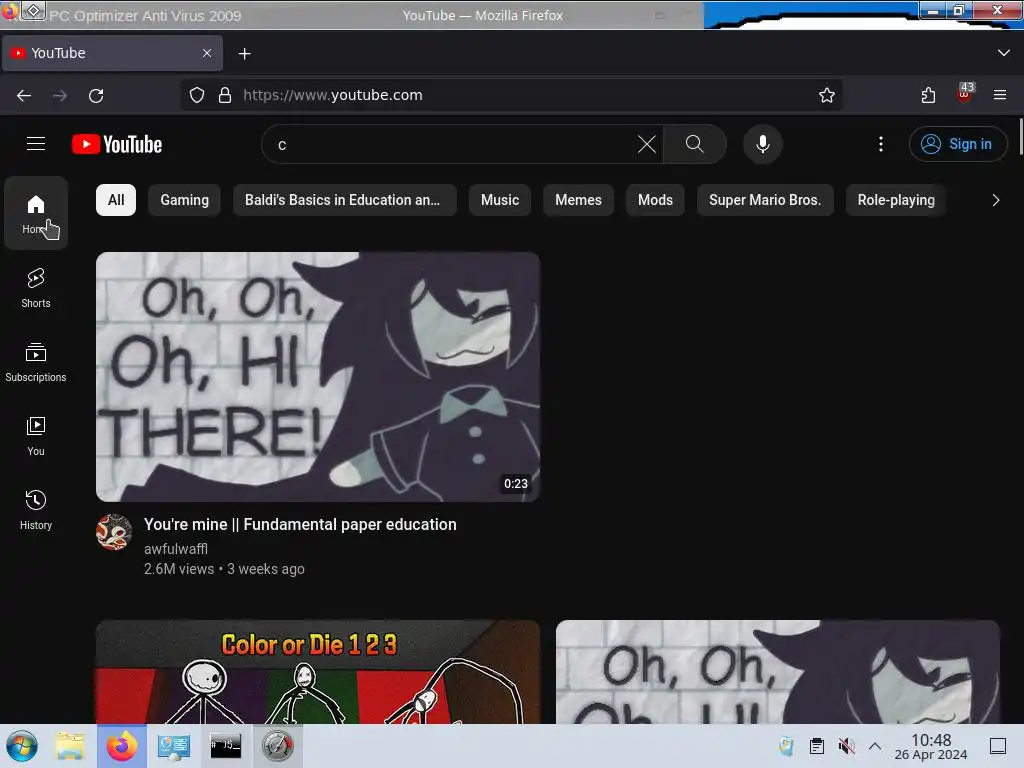The width and height of the screenshot is (1024, 768).
Task: Open the You section in sidebar
Action: tap(36, 436)
